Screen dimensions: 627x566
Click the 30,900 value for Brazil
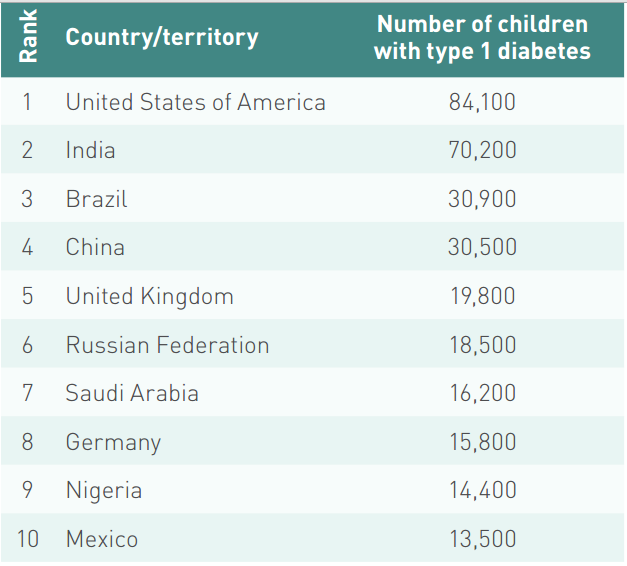tap(482, 199)
